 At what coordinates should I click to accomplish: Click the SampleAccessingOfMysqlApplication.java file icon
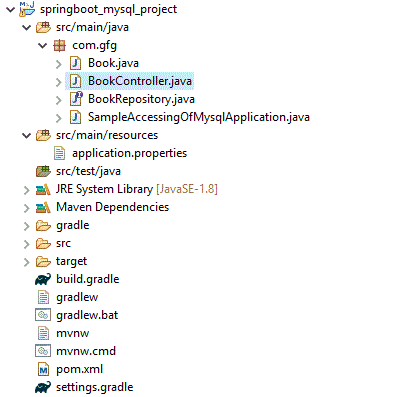point(75,117)
